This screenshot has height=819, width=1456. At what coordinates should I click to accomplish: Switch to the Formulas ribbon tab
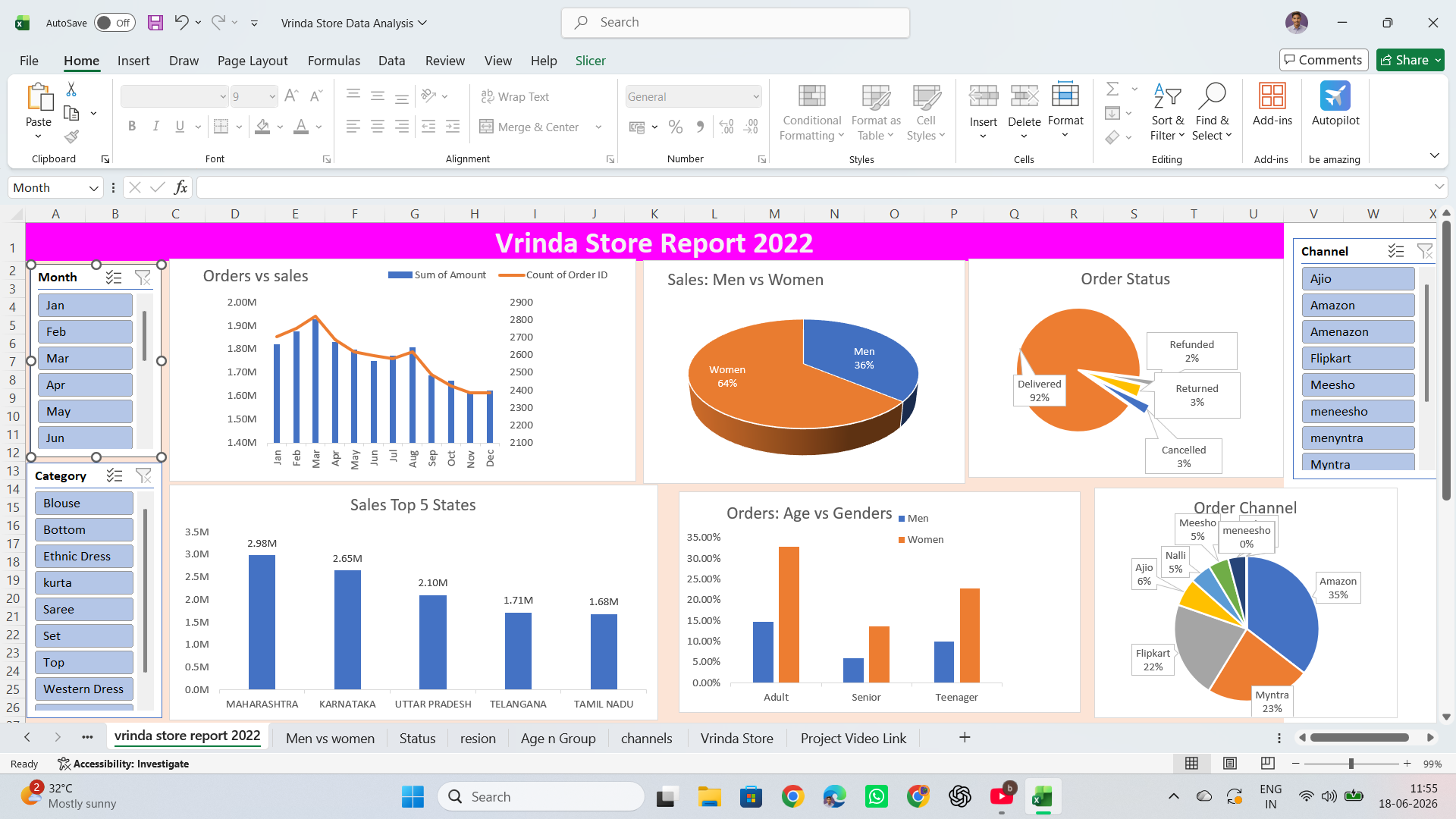point(334,61)
